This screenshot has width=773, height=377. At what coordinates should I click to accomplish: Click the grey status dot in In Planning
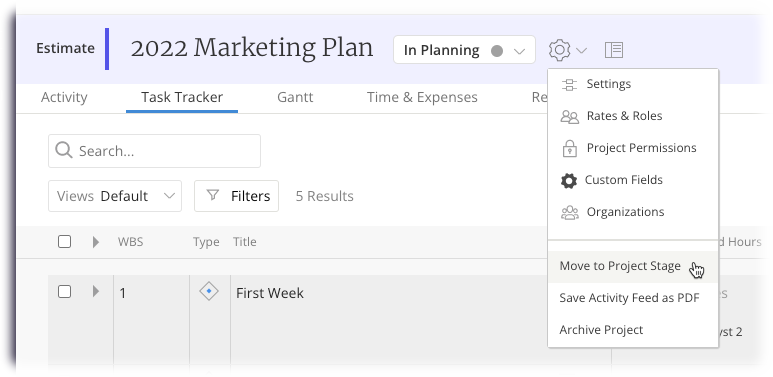(497, 50)
